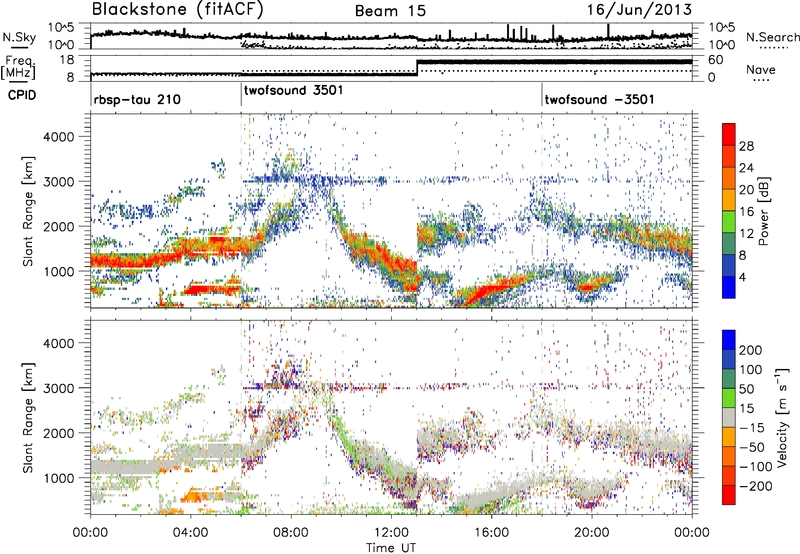Image resolution: width=800 pixels, height=554 pixels.
Task: Click the "4000" range tick in power panel
Action: [x=58, y=137]
